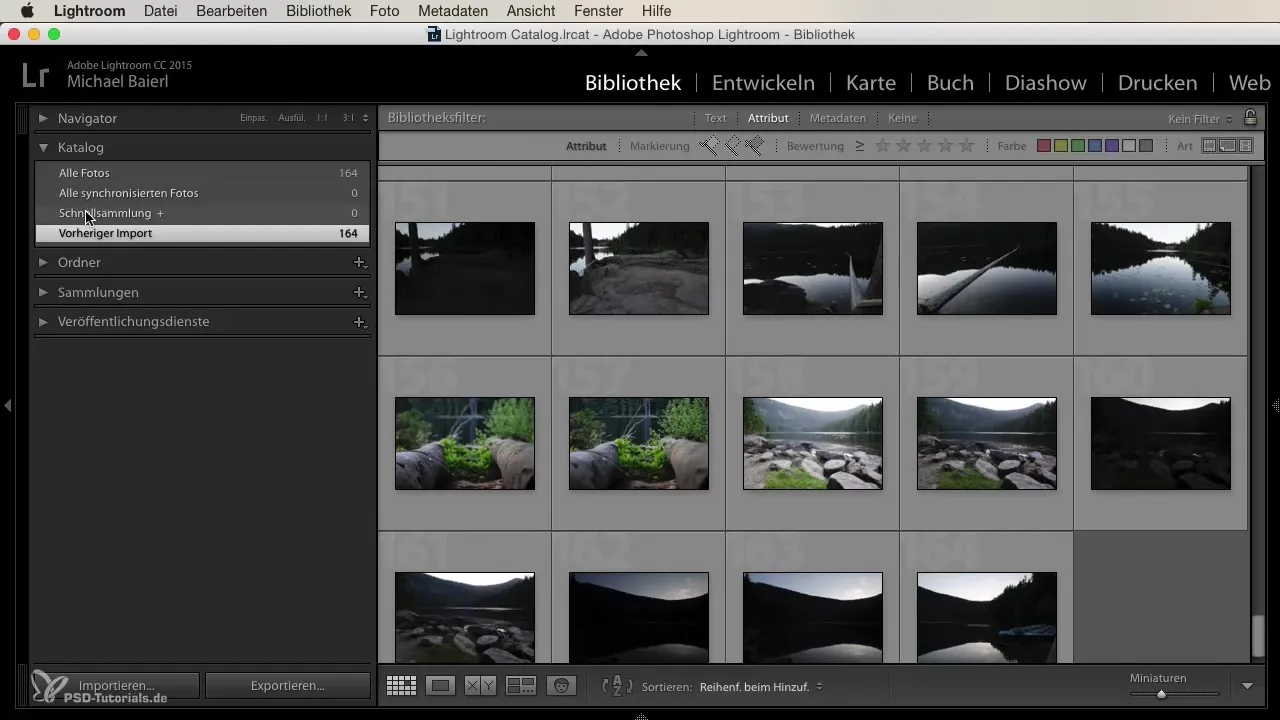Switch to Loupe view icon
Image resolution: width=1280 pixels, height=720 pixels.
tap(441, 686)
